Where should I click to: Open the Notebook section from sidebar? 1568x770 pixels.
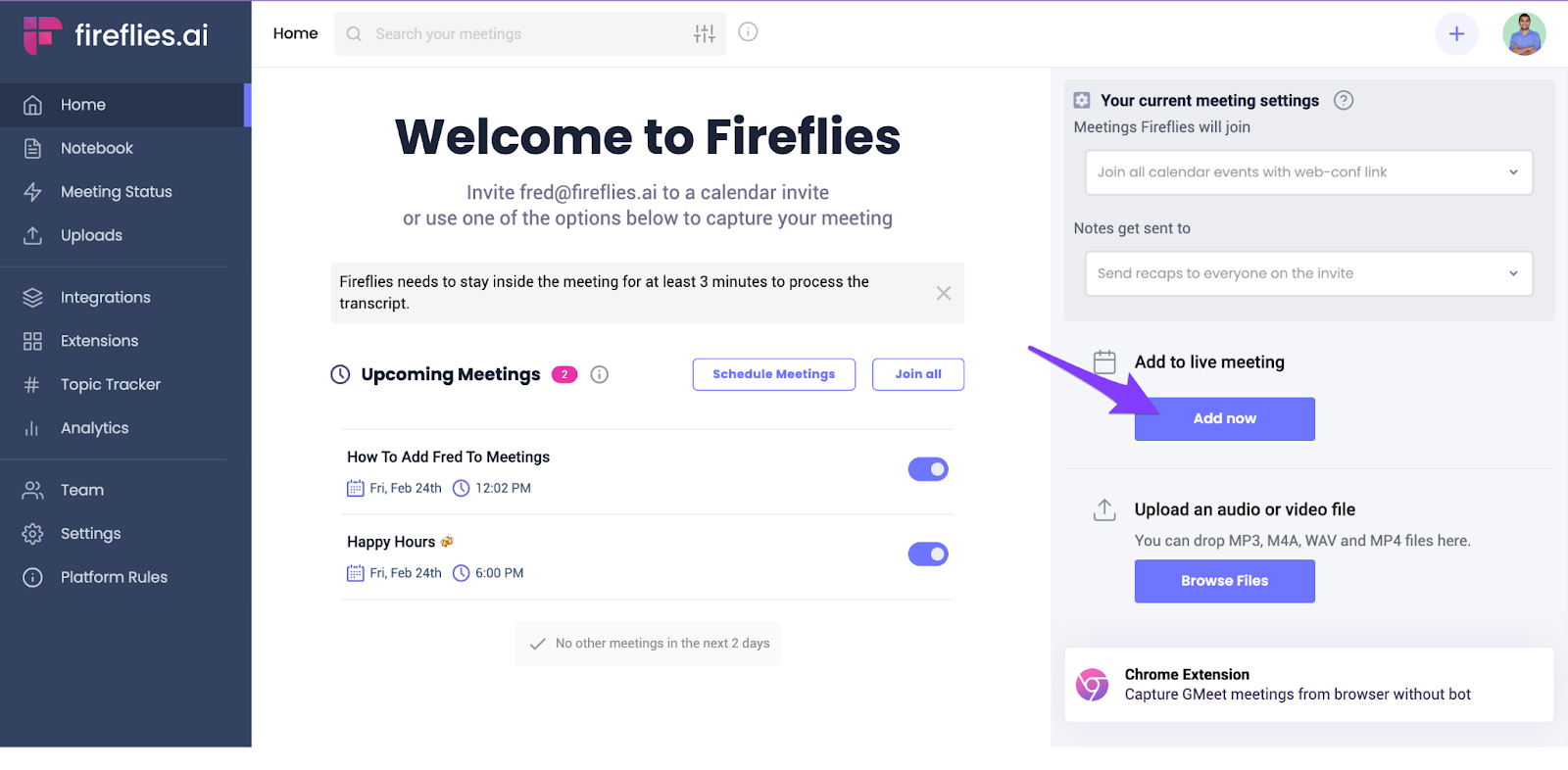point(96,147)
